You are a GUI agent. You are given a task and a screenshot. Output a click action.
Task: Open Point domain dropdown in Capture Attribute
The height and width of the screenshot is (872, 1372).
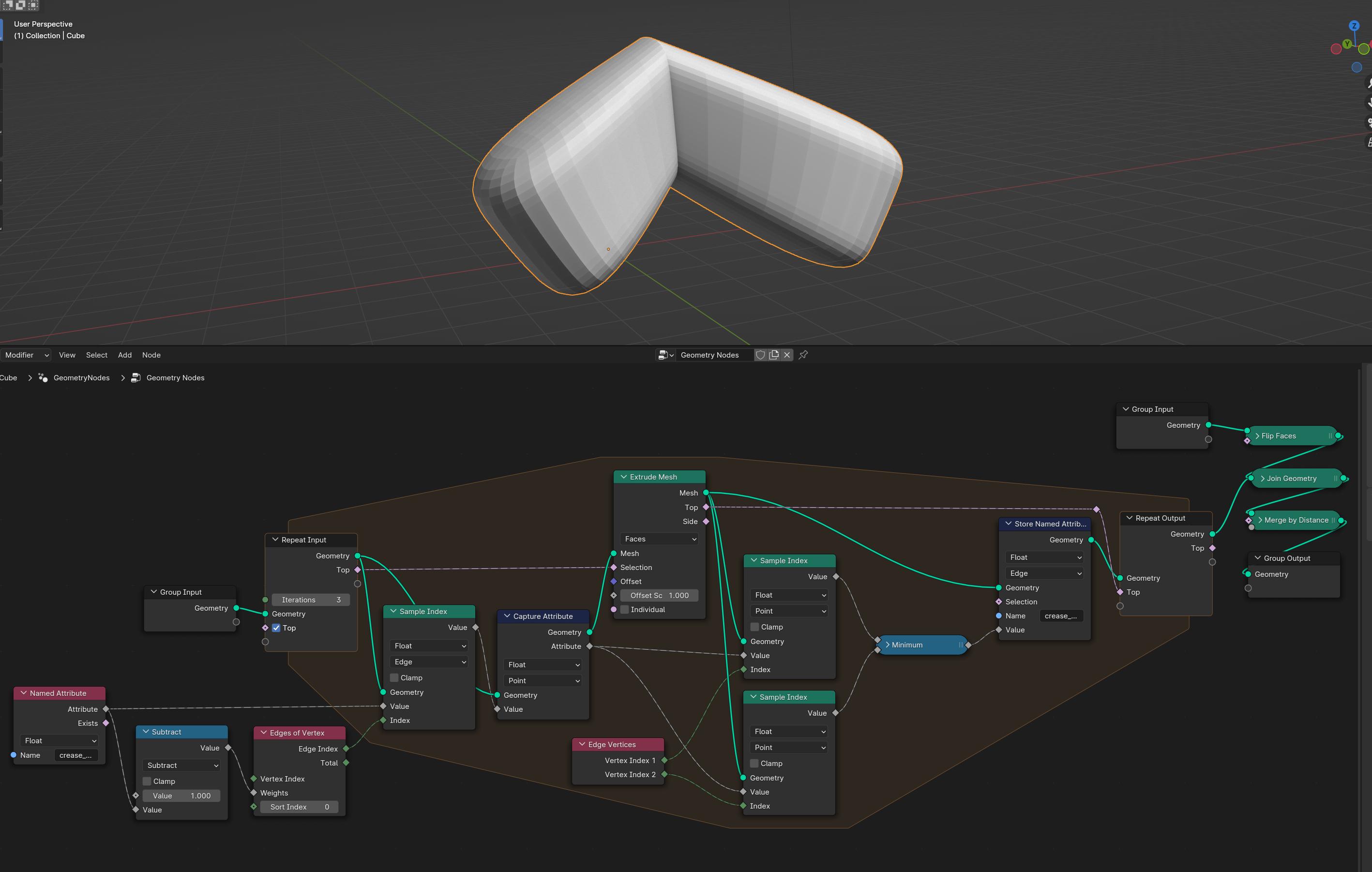(543, 681)
